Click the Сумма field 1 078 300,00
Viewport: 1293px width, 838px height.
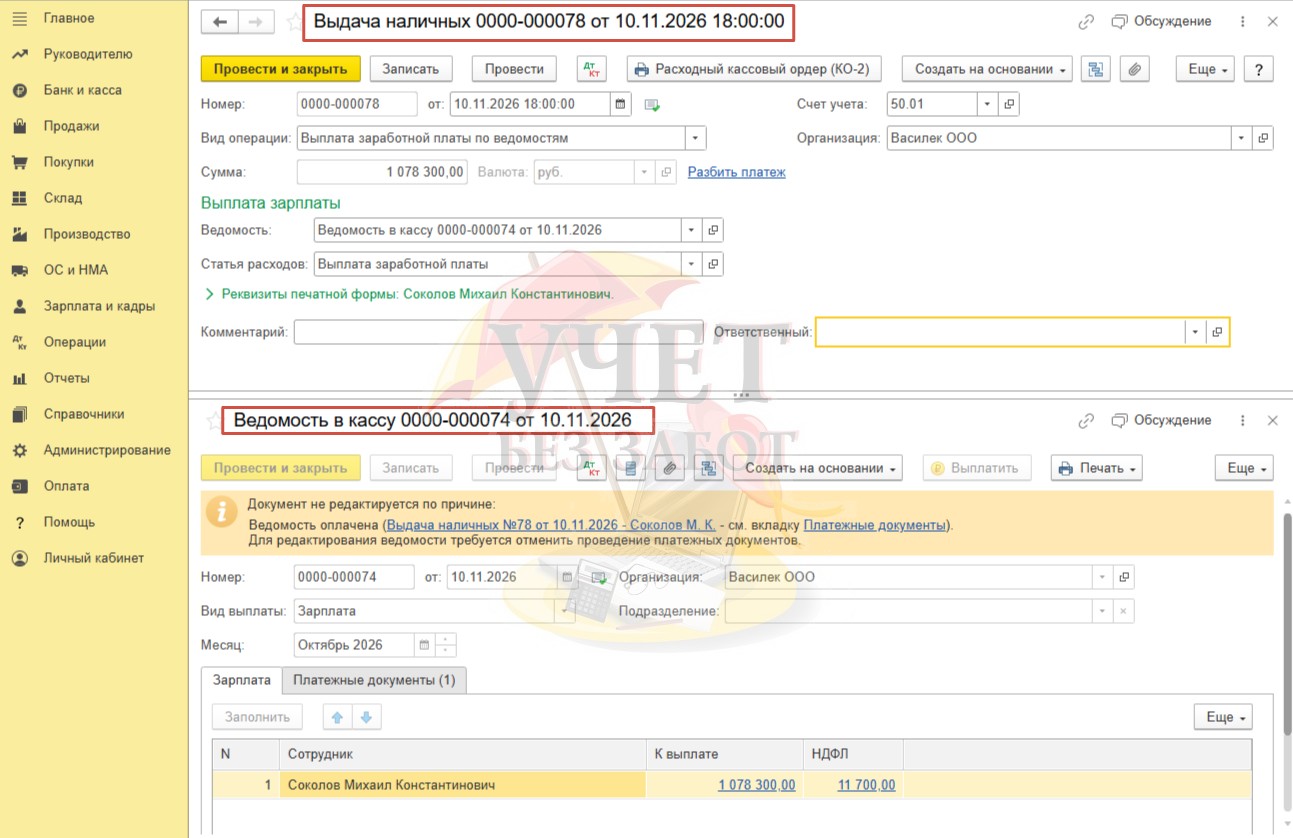coord(382,172)
